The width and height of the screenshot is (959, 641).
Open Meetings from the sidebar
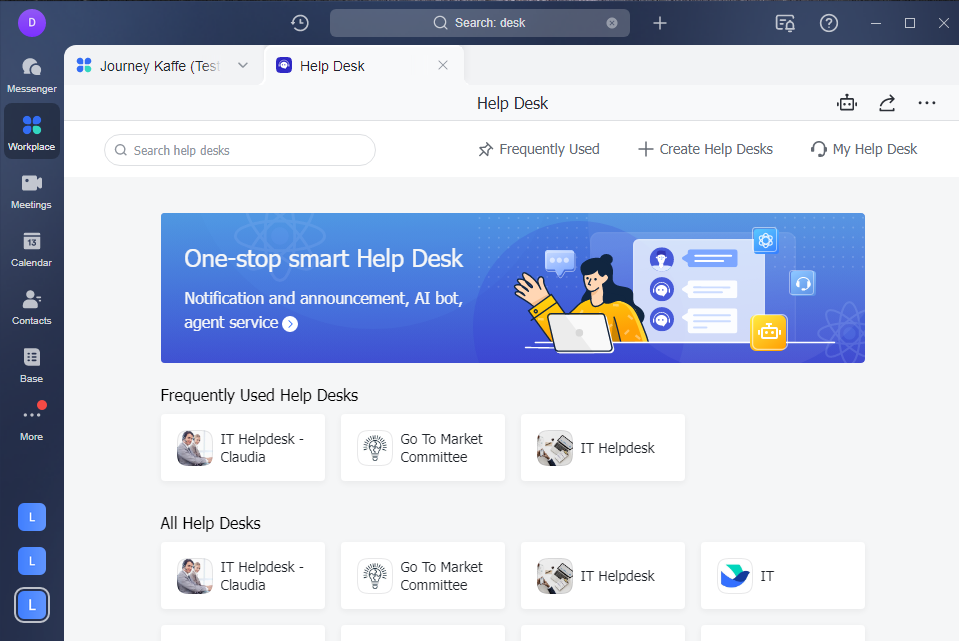point(31,190)
